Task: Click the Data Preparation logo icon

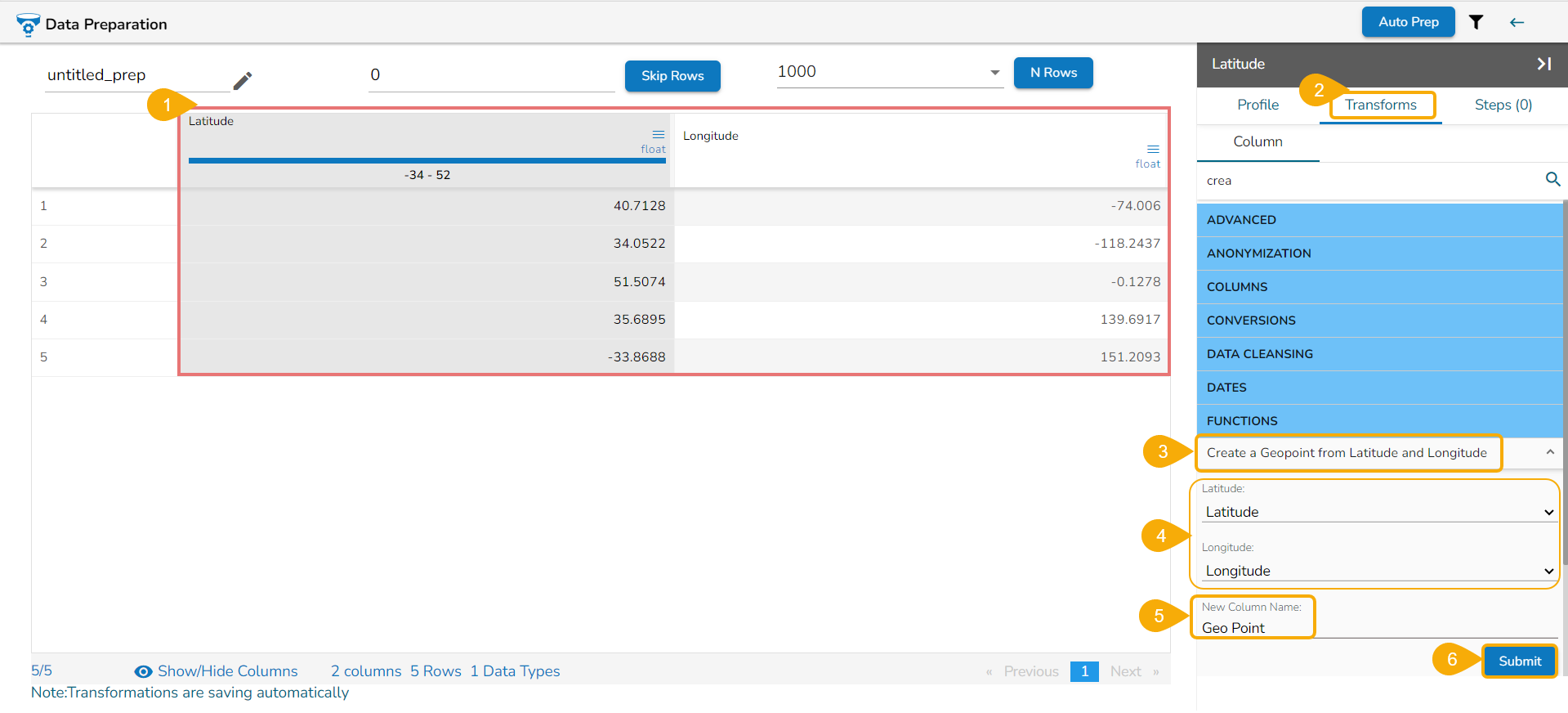Action: (x=28, y=25)
